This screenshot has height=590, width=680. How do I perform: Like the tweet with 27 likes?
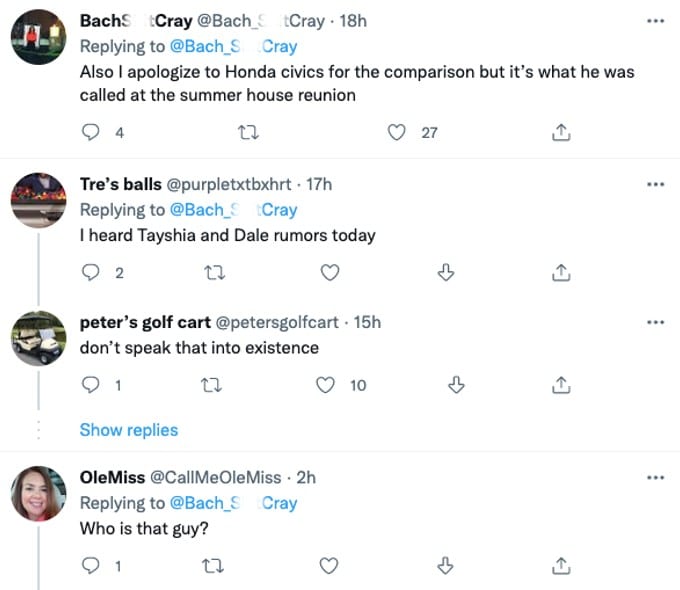[397, 132]
